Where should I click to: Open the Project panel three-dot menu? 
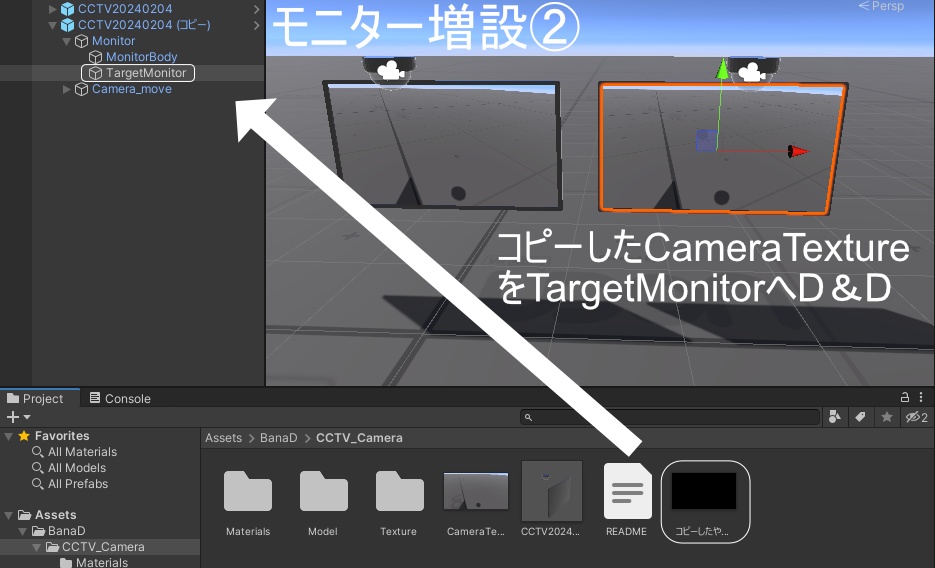click(921, 397)
